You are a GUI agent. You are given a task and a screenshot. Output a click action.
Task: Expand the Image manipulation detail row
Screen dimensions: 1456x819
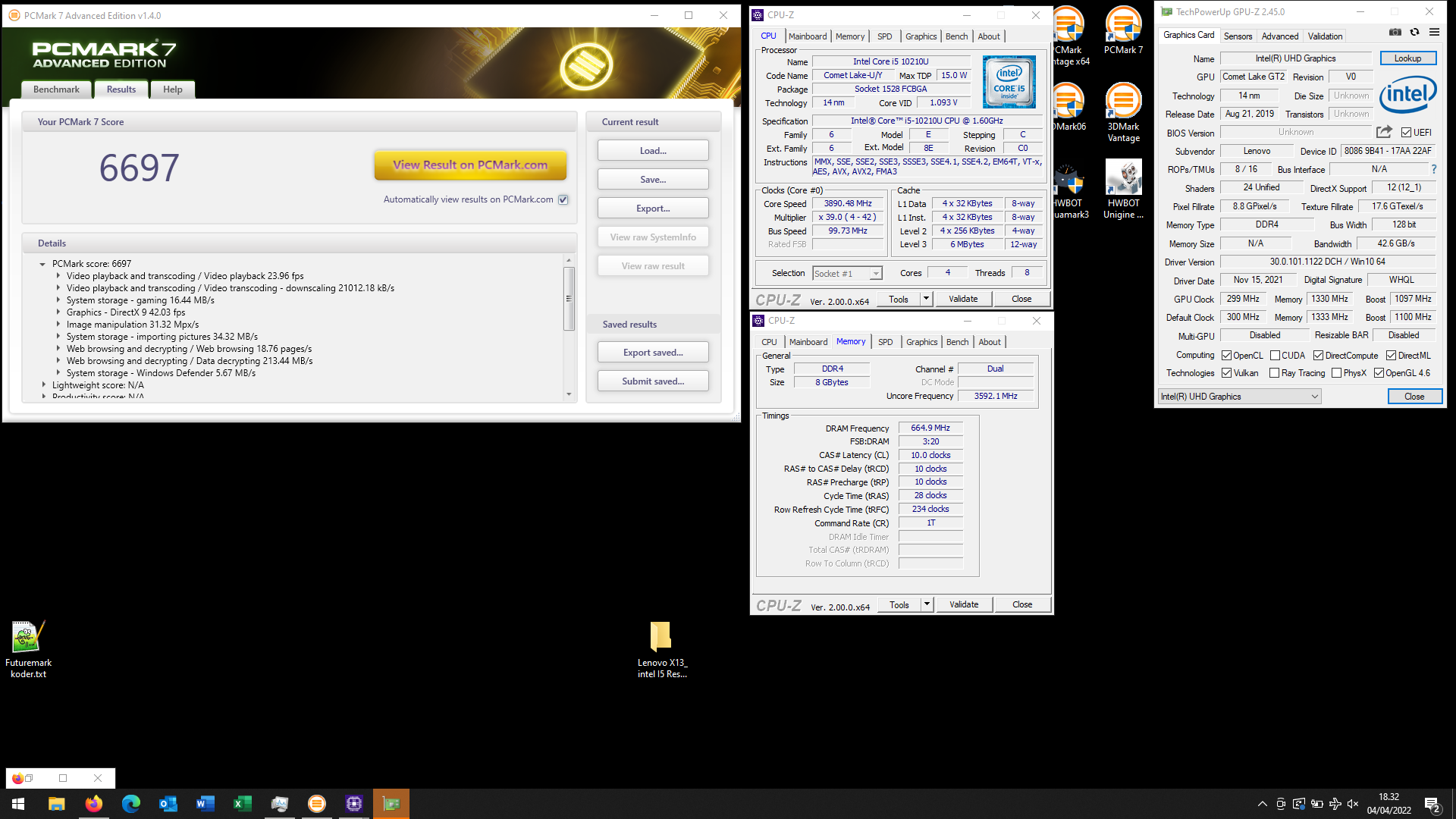click(58, 325)
